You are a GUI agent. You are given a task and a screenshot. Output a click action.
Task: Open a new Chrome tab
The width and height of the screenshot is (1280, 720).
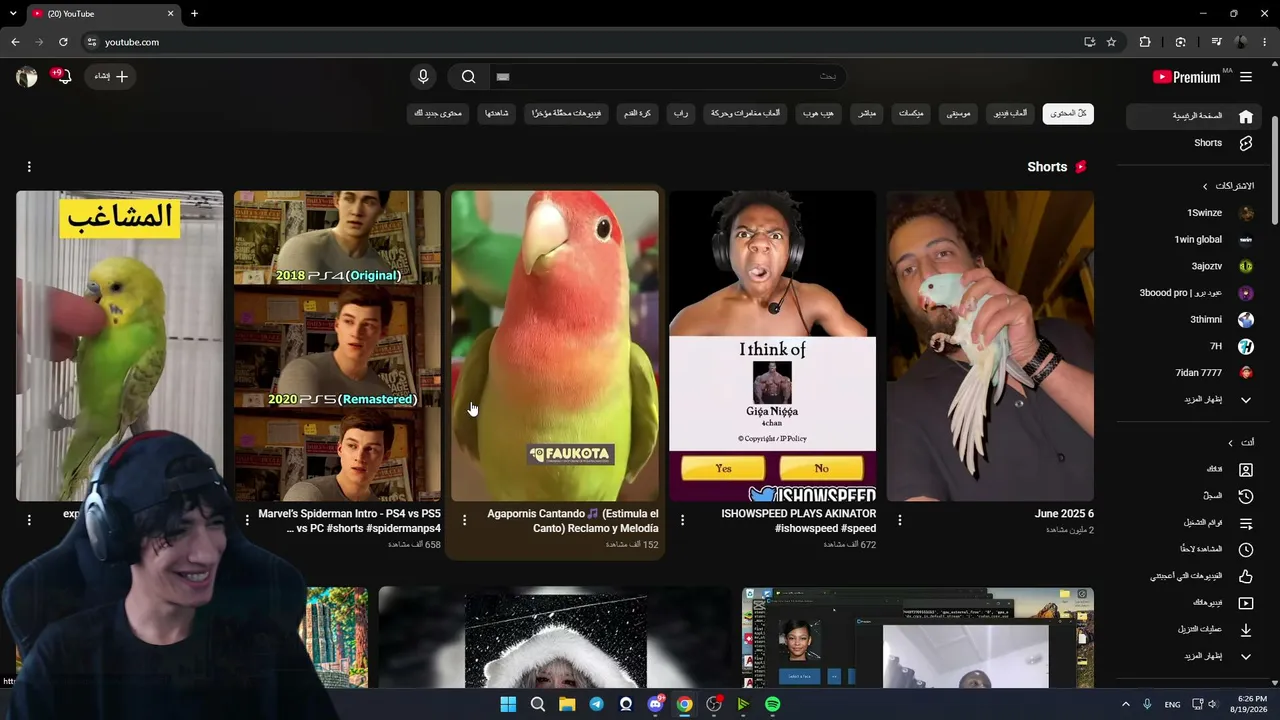coord(194,13)
